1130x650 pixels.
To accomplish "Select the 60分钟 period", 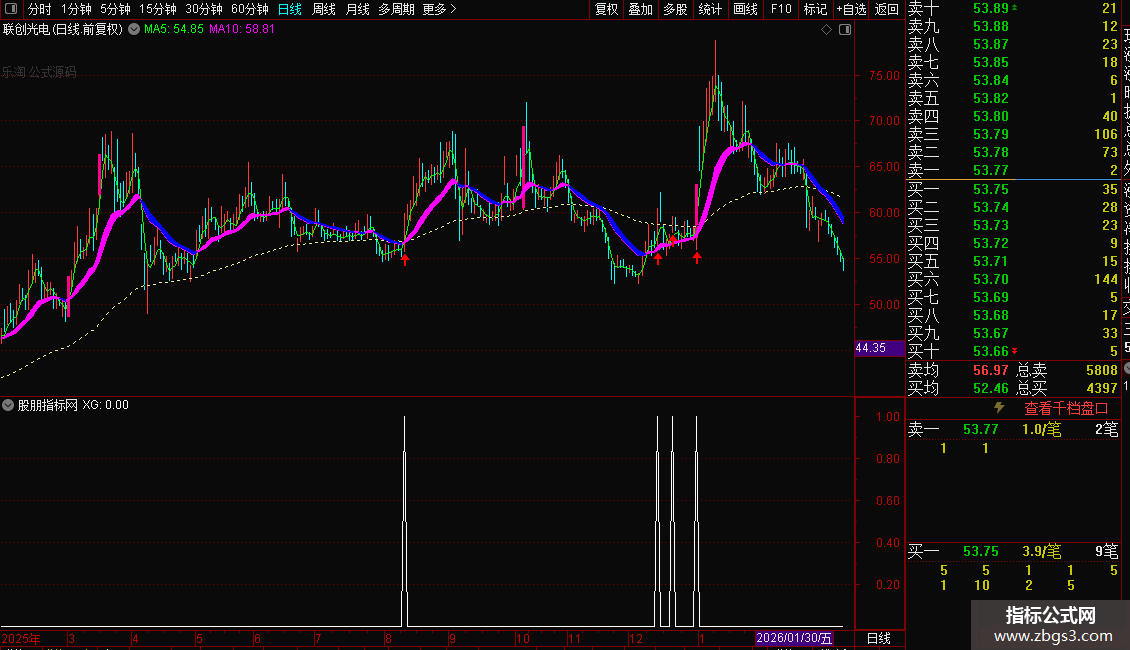I will click(x=250, y=9).
